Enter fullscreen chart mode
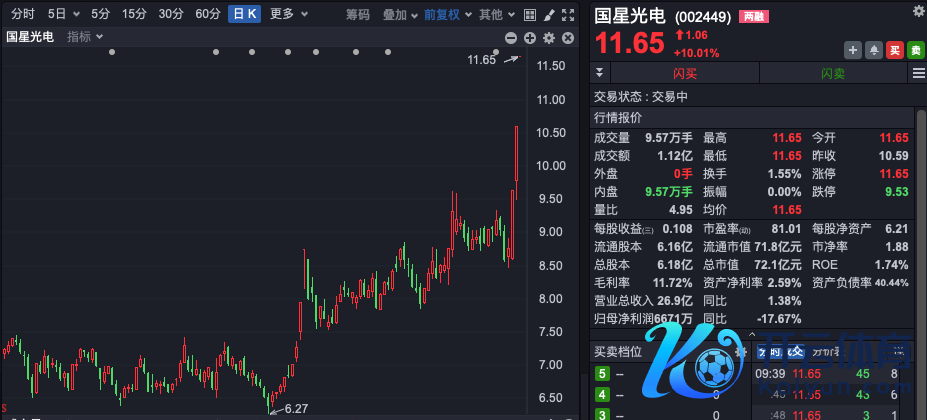This screenshot has width=927, height=420. tap(568, 14)
